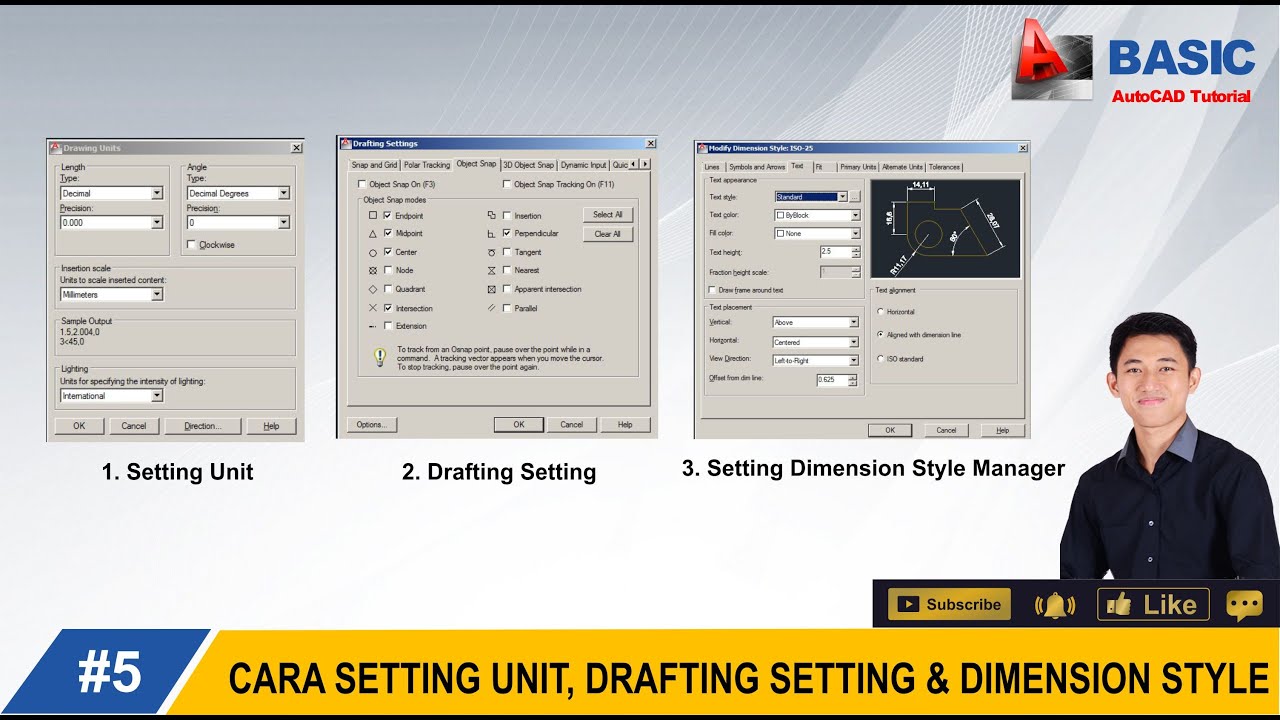Click the Quadrant diamond snap symbol
This screenshot has width=1280, height=720.
[373, 289]
